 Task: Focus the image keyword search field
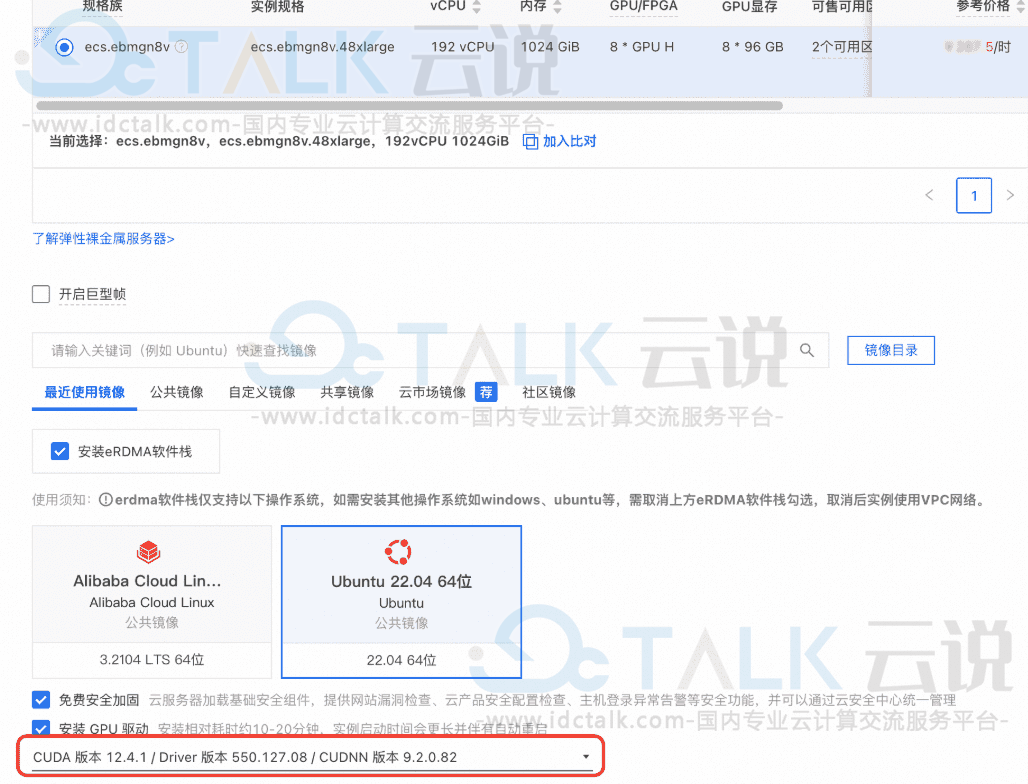coord(430,350)
